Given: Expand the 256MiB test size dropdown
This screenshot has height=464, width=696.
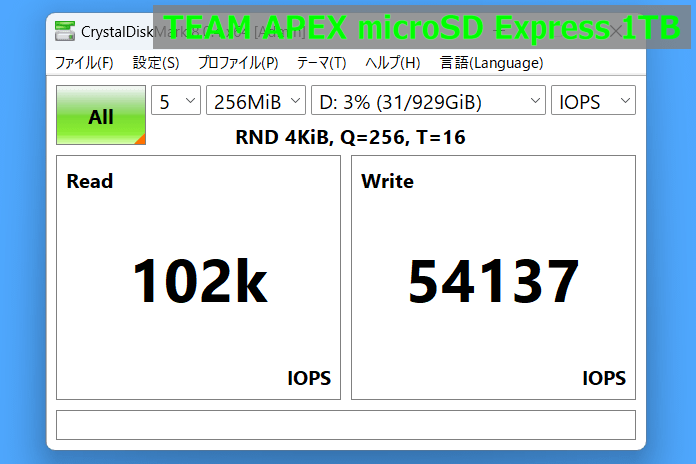Looking at the screenshot, I should tap(255, 101).
